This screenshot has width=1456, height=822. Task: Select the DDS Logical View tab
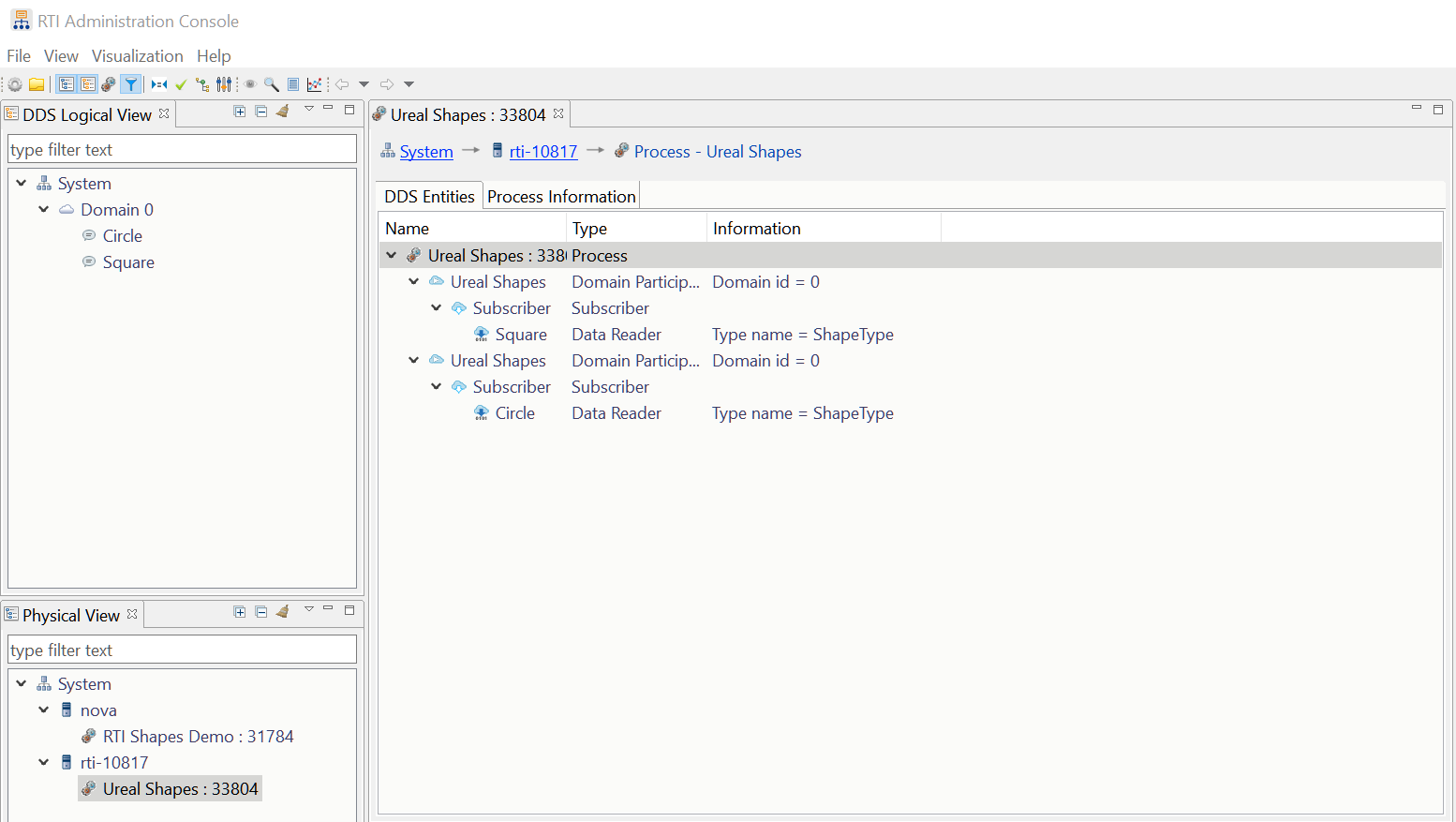(87, 115)
